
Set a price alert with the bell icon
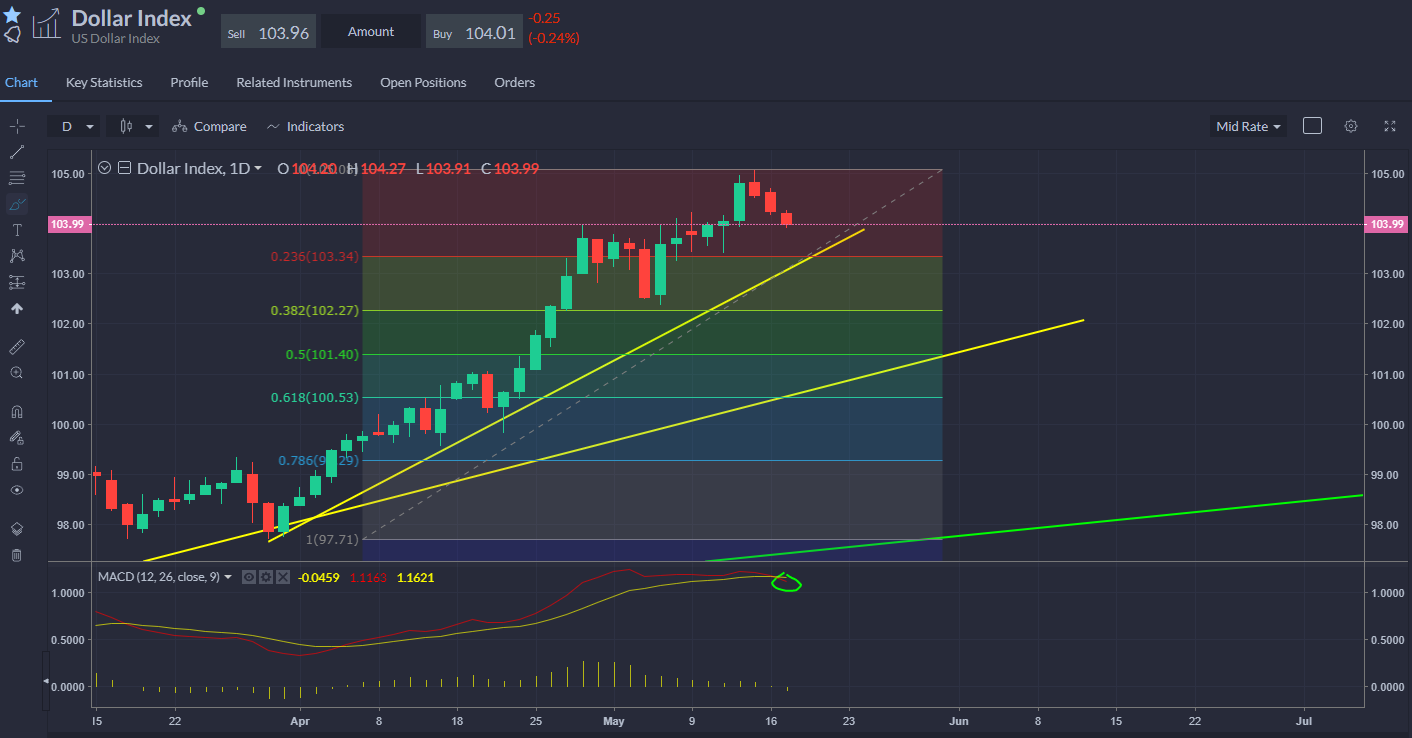click(x=12, y=35)
